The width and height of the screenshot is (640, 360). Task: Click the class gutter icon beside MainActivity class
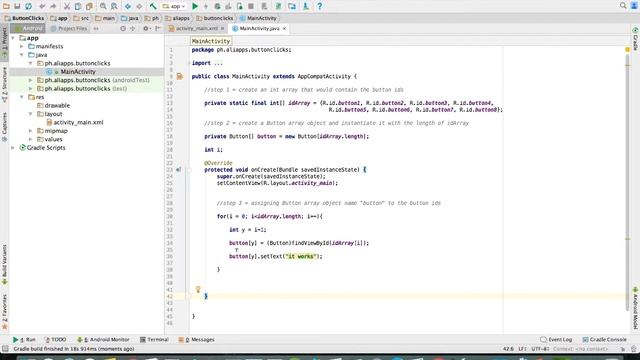pyautogui.click(x=180, y=76)
